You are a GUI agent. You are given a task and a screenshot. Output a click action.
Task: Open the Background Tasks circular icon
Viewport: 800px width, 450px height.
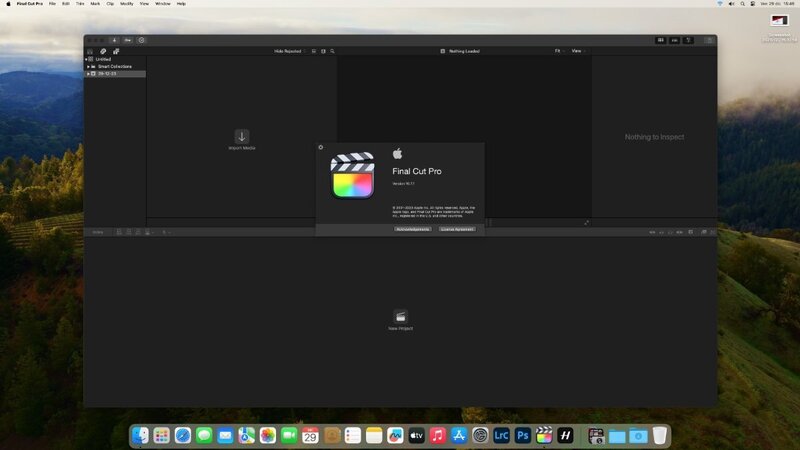coord(141,40)
